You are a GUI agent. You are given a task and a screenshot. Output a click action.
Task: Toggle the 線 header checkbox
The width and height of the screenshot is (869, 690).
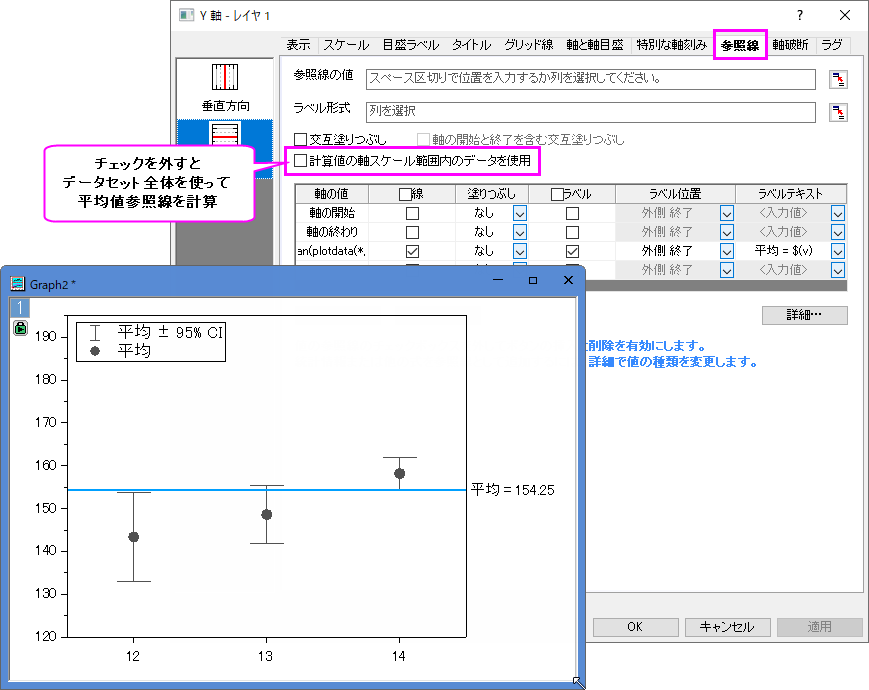(405, 195)
